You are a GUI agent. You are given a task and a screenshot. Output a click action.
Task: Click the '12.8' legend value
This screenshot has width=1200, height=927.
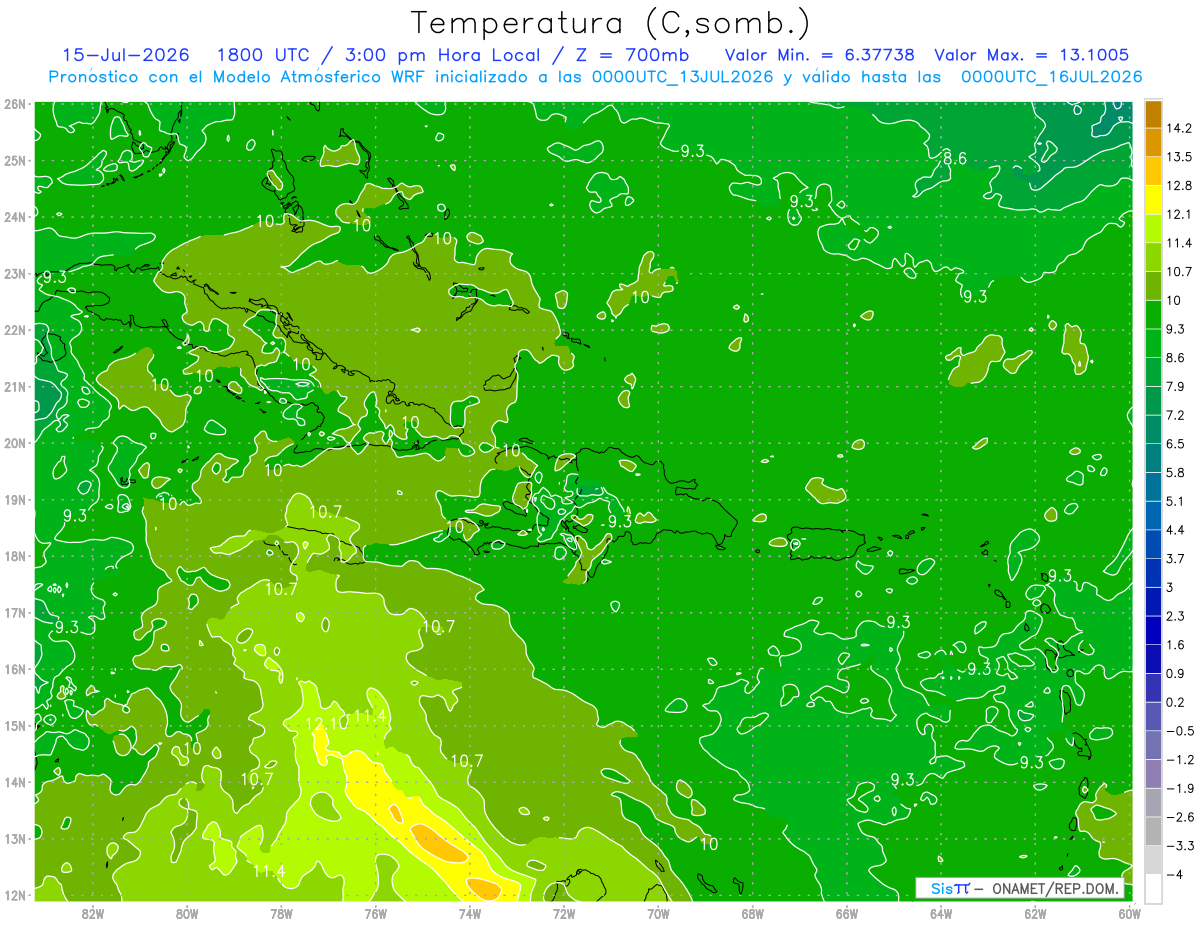click(1179, 185)
